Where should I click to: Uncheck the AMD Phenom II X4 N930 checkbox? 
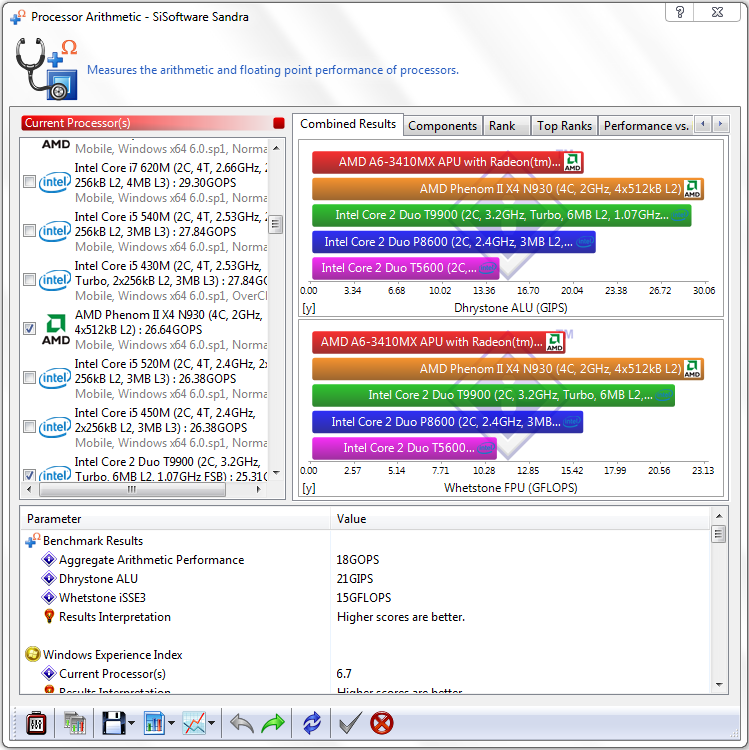tap(30, 329)
